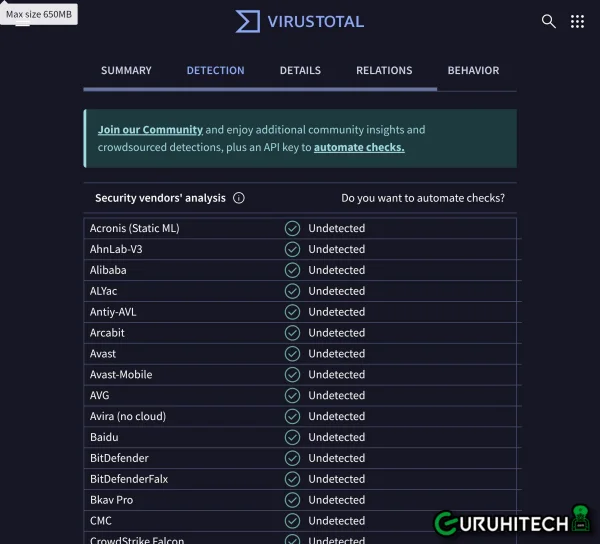
Task: Click 'Do you want to automate checks?' text
Action: [423, 198]
